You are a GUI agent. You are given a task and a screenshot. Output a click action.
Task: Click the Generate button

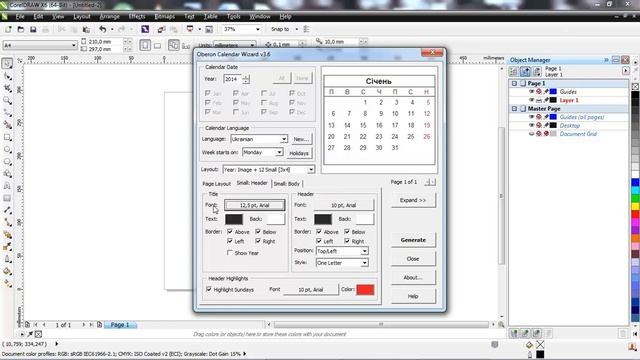(413, 240)
